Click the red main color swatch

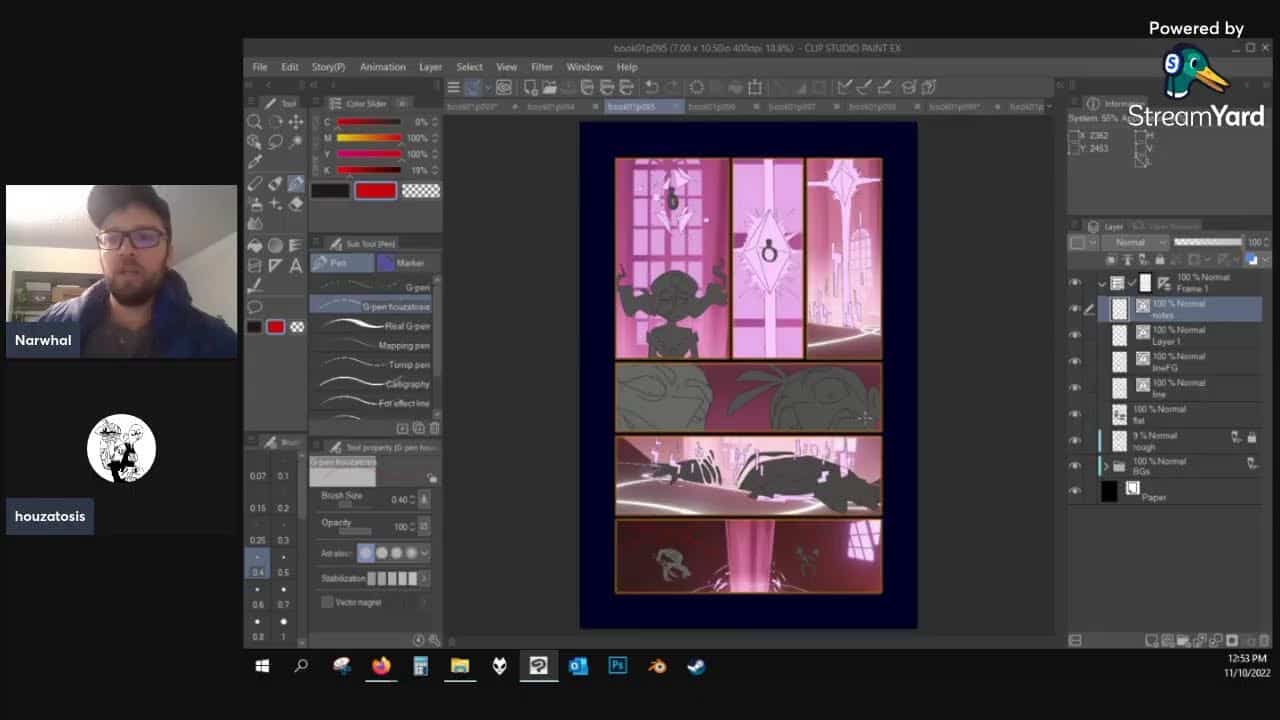375,190
